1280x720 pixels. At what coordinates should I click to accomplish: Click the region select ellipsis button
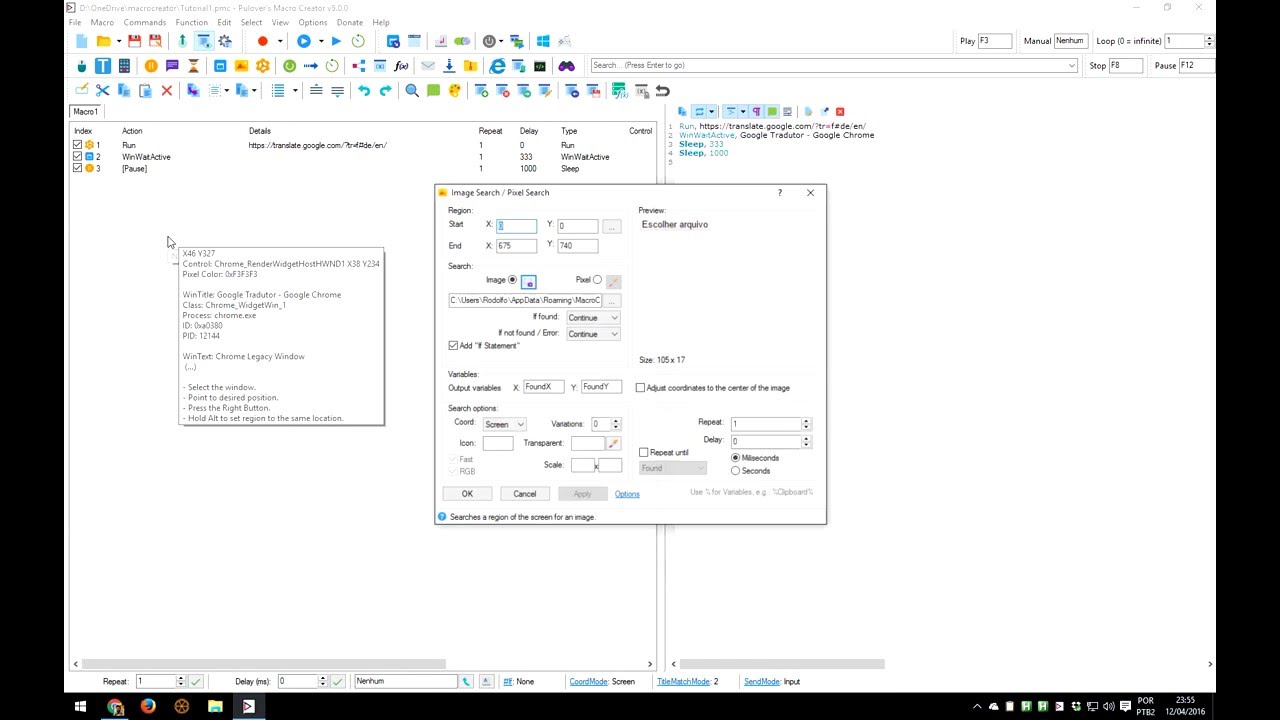611,227
